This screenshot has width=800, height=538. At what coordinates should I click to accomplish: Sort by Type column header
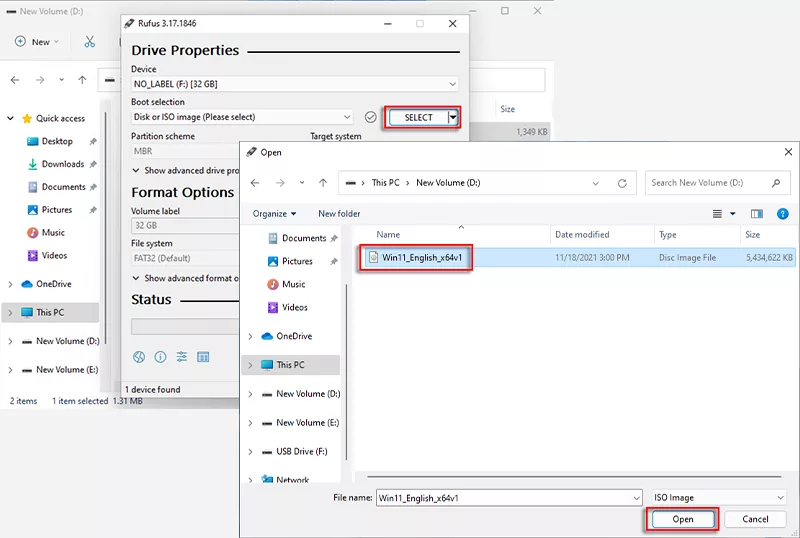(x=667, y=235)
